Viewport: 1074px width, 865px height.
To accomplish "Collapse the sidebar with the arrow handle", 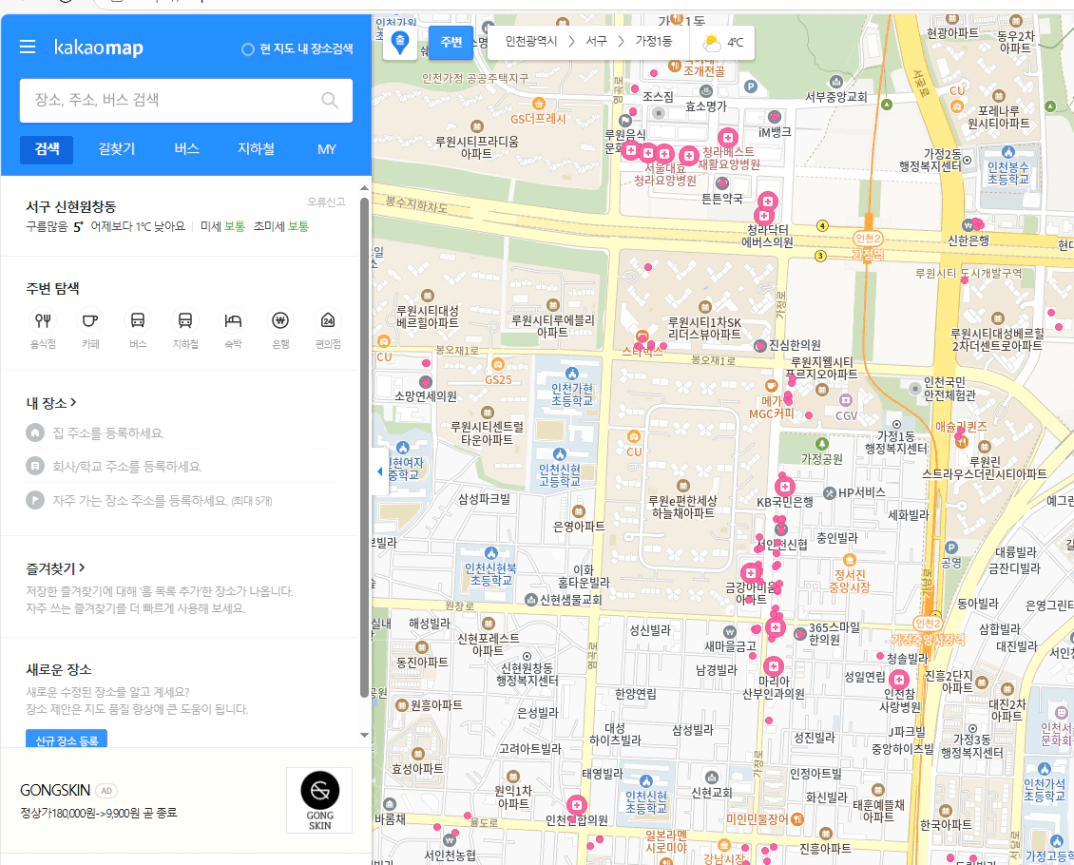I will coord(380,471).
